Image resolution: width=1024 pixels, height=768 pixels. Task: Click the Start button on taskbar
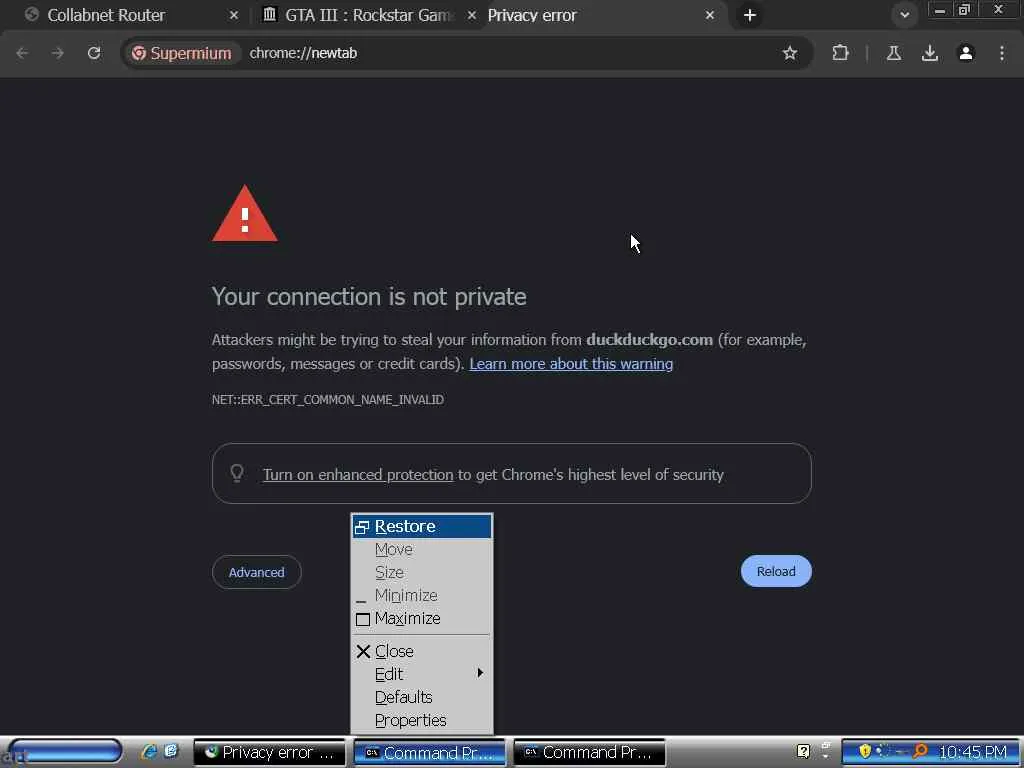[x=64, y=752]
